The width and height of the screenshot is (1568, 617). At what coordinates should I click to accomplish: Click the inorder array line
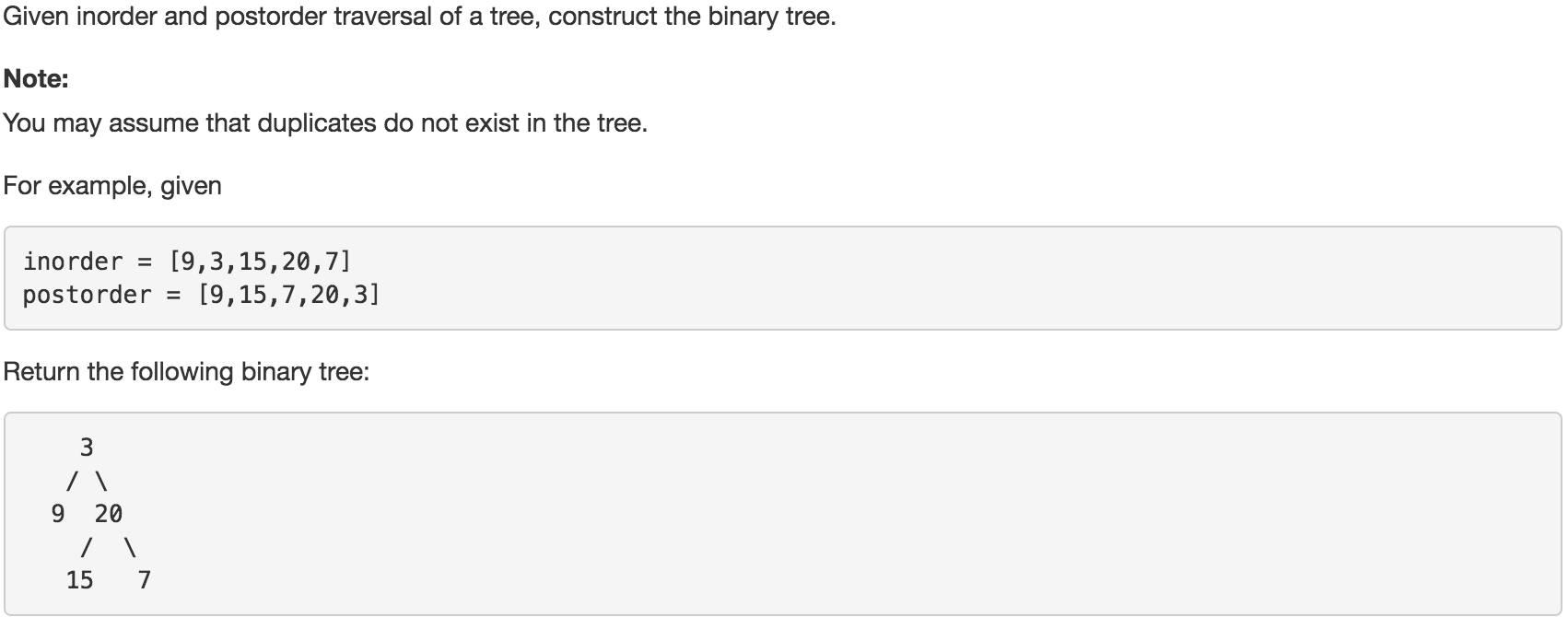[x=187, y=262]
